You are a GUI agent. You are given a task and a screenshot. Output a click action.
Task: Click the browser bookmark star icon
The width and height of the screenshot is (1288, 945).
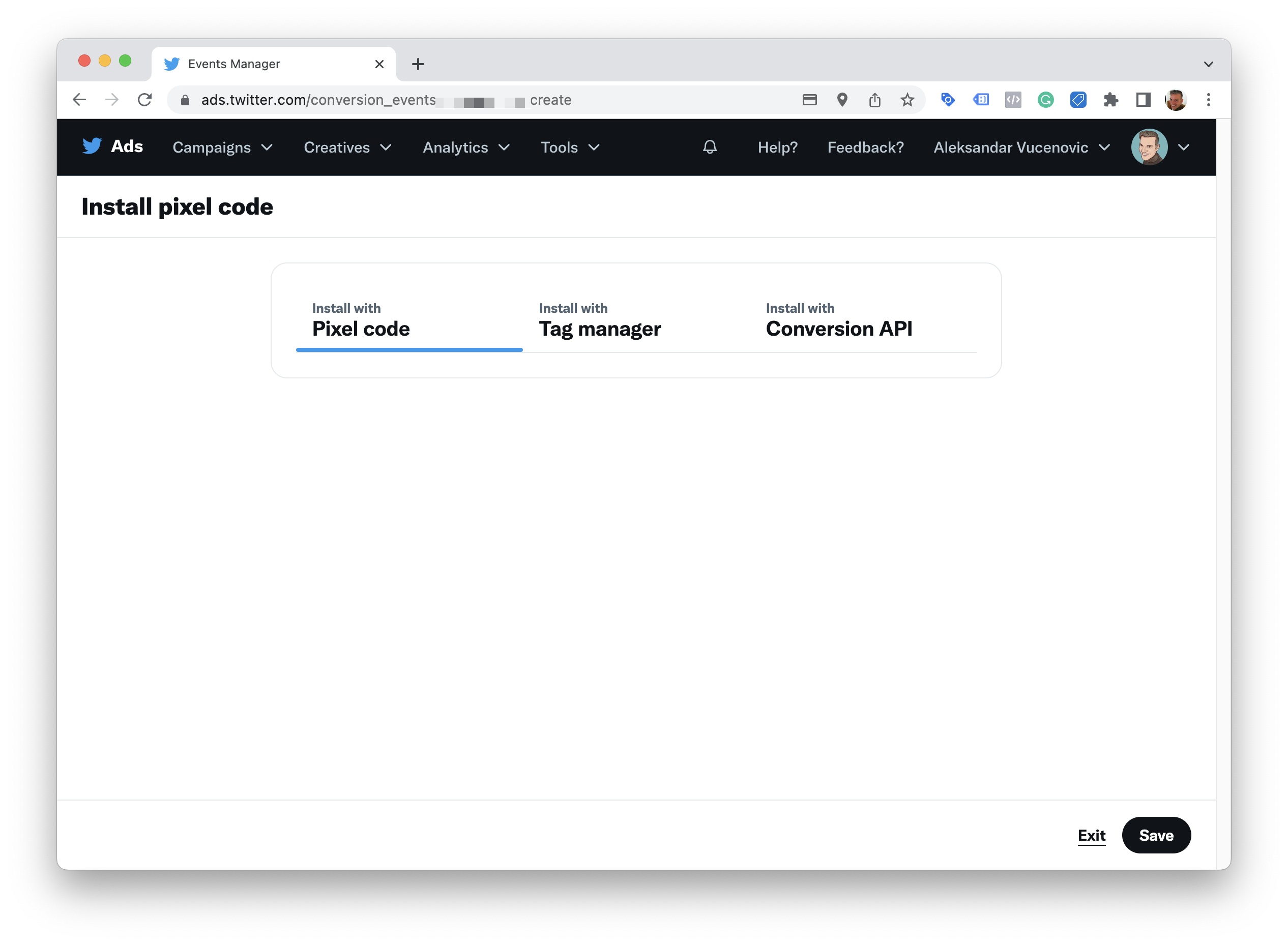pyautogui.click(x=907, y=99)
